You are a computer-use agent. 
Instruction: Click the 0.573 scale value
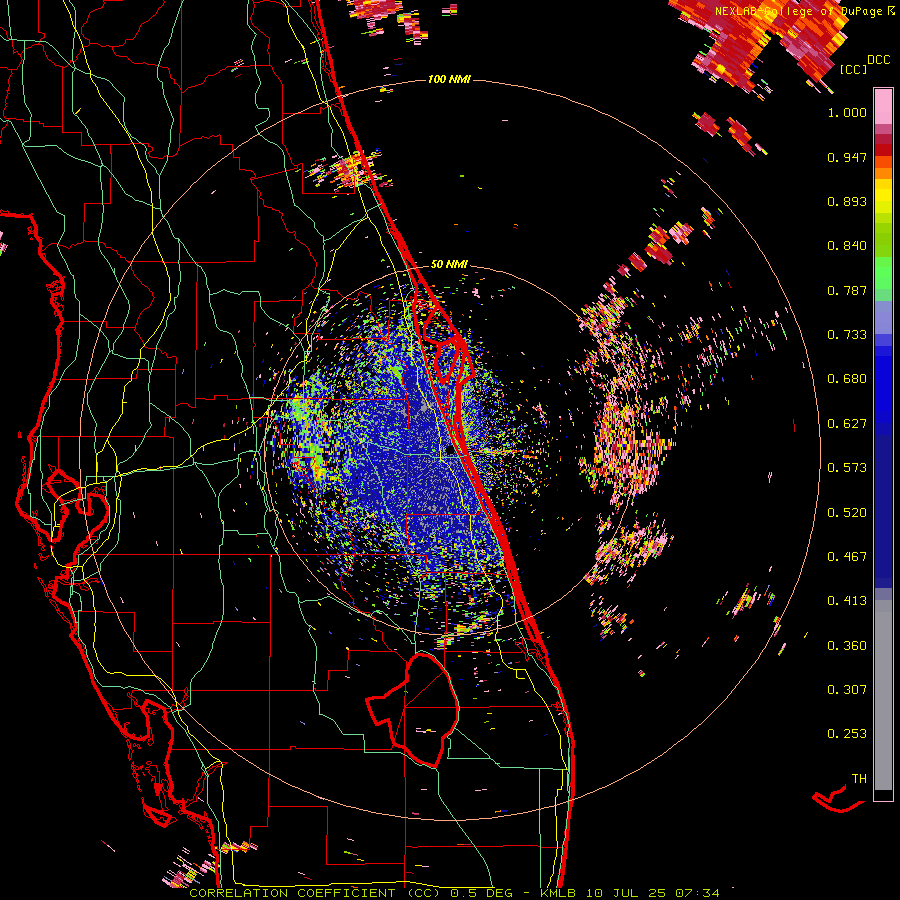pos(847,468)
